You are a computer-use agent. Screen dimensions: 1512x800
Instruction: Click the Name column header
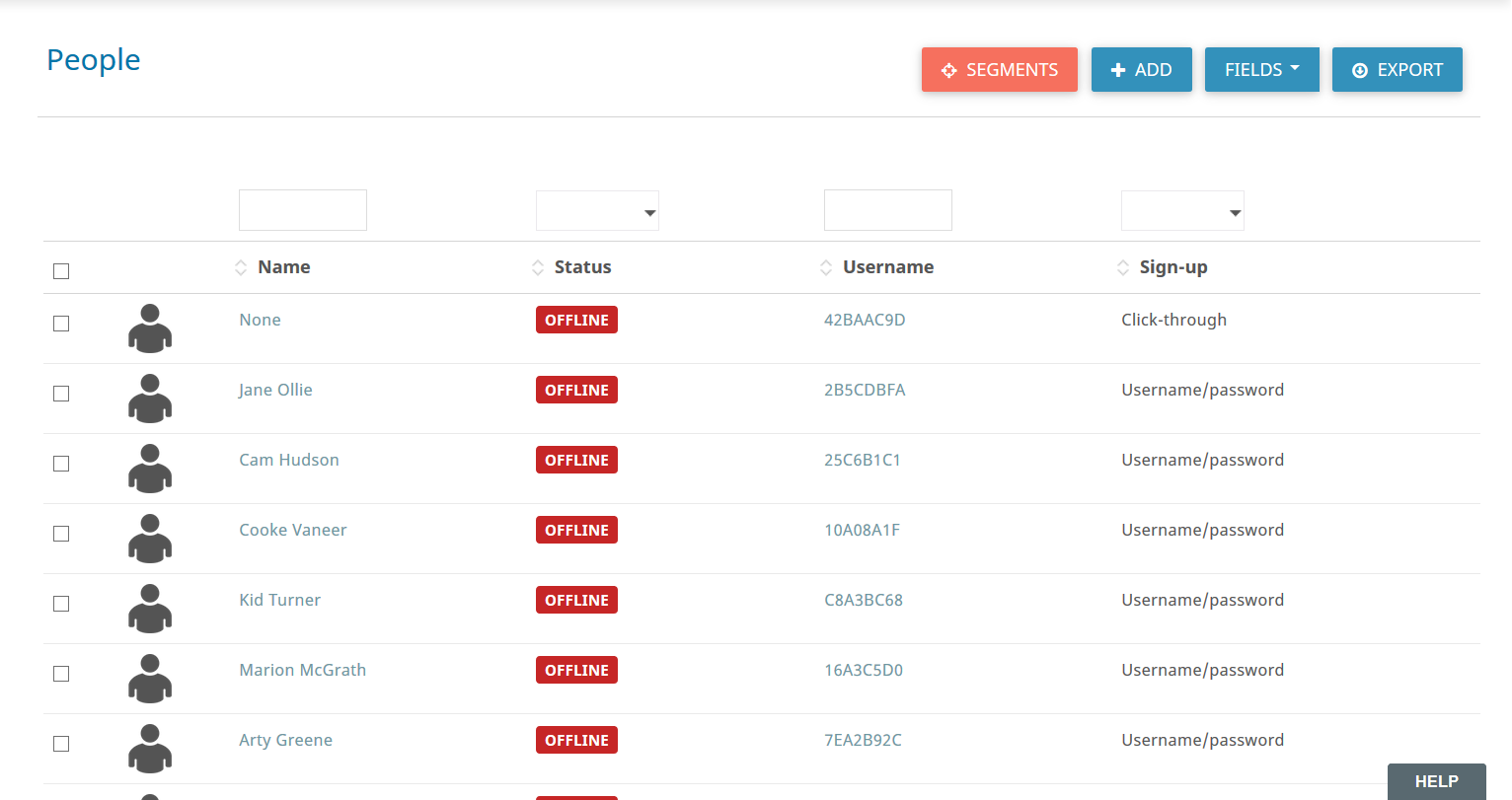(x=284, y=267)
